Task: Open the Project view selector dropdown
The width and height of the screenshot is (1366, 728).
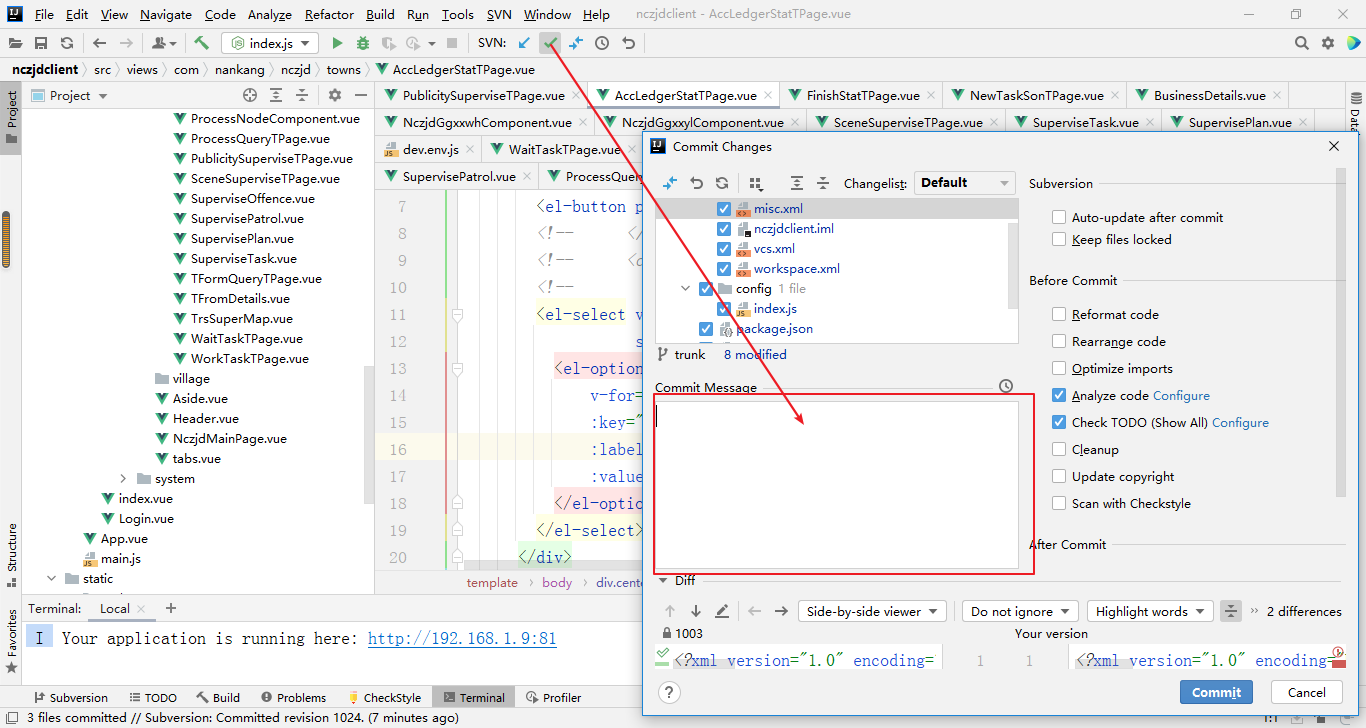Action: (69, 95)
